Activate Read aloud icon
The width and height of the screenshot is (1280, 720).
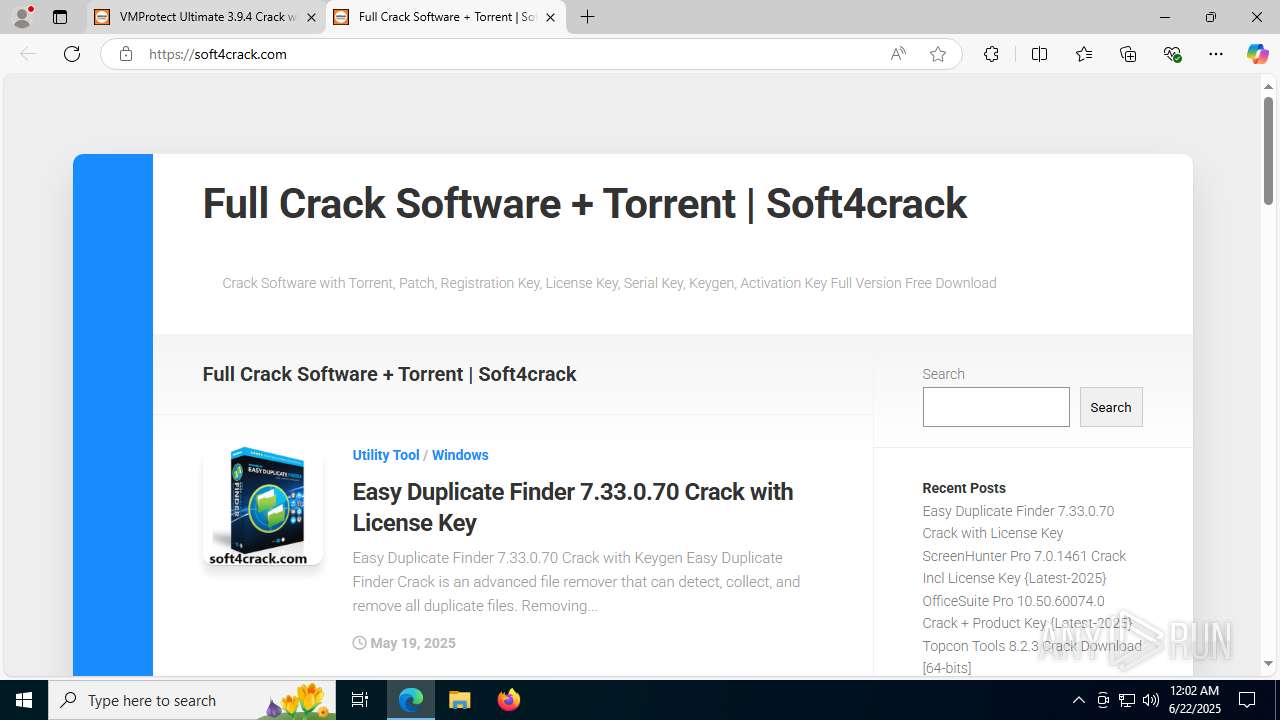(x=898, y=54)
